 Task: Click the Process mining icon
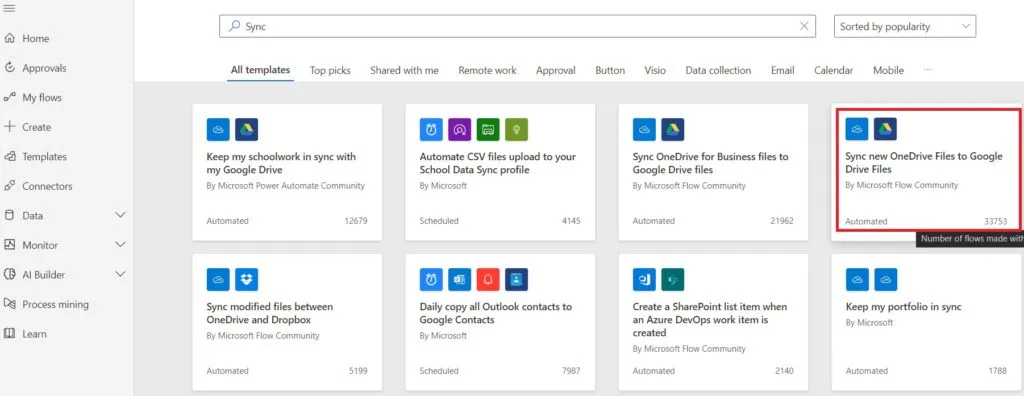click(9, 304)
